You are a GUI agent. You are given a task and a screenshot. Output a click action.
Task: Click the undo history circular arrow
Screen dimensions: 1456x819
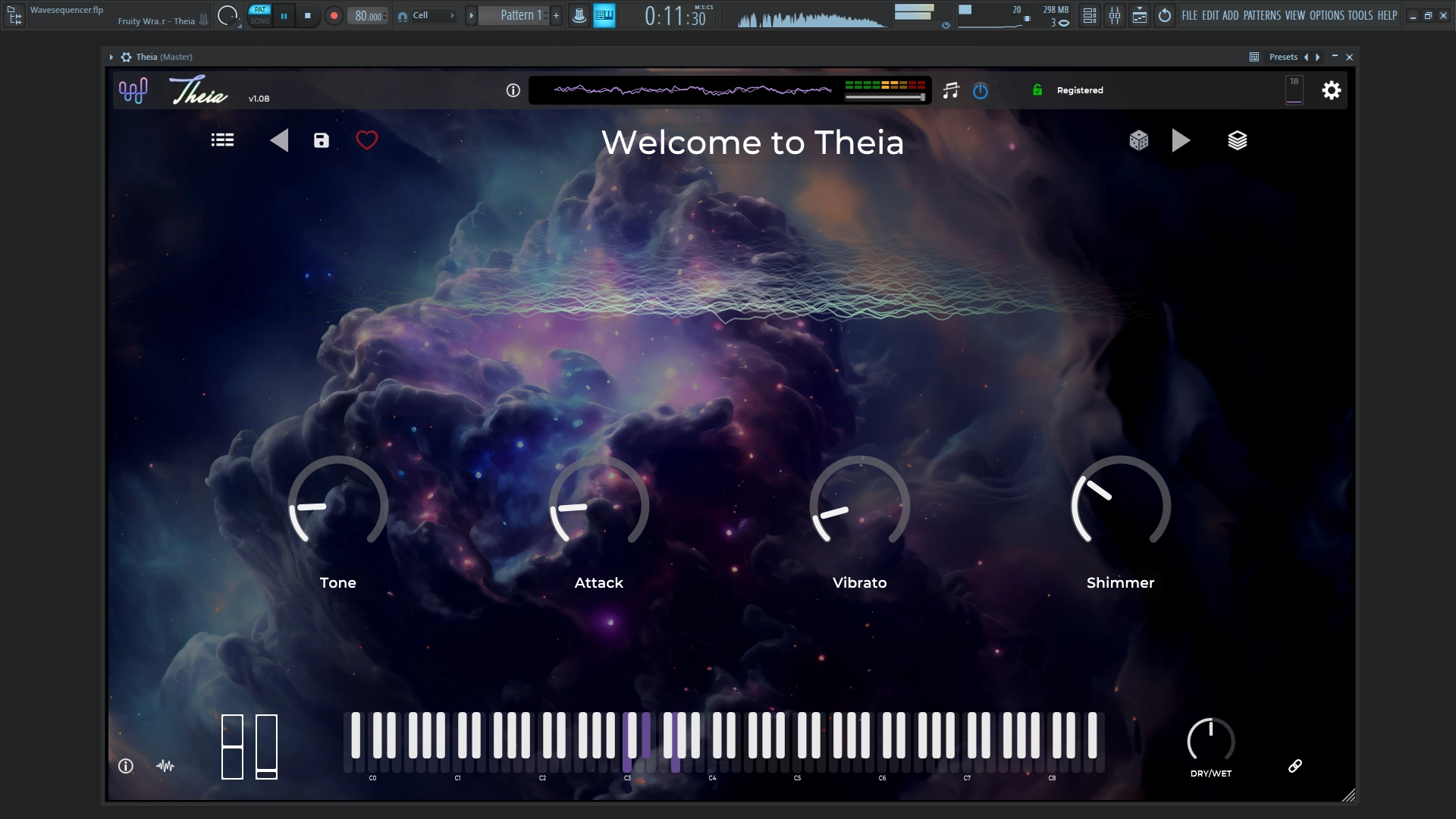[1165, 15]
